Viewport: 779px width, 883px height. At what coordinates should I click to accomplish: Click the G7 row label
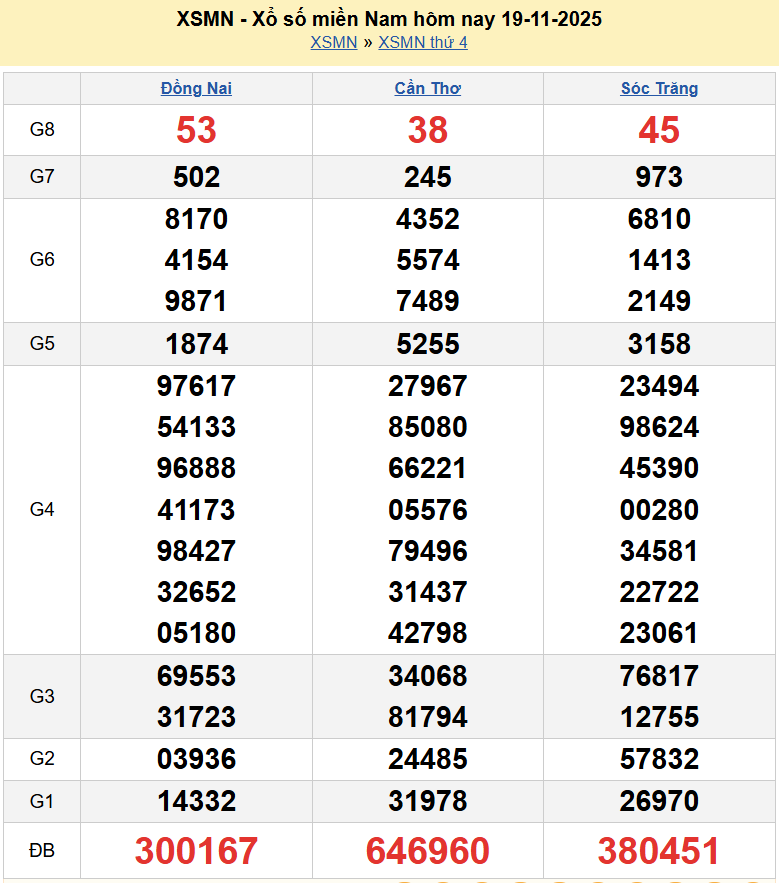click(x=42, y=177)
